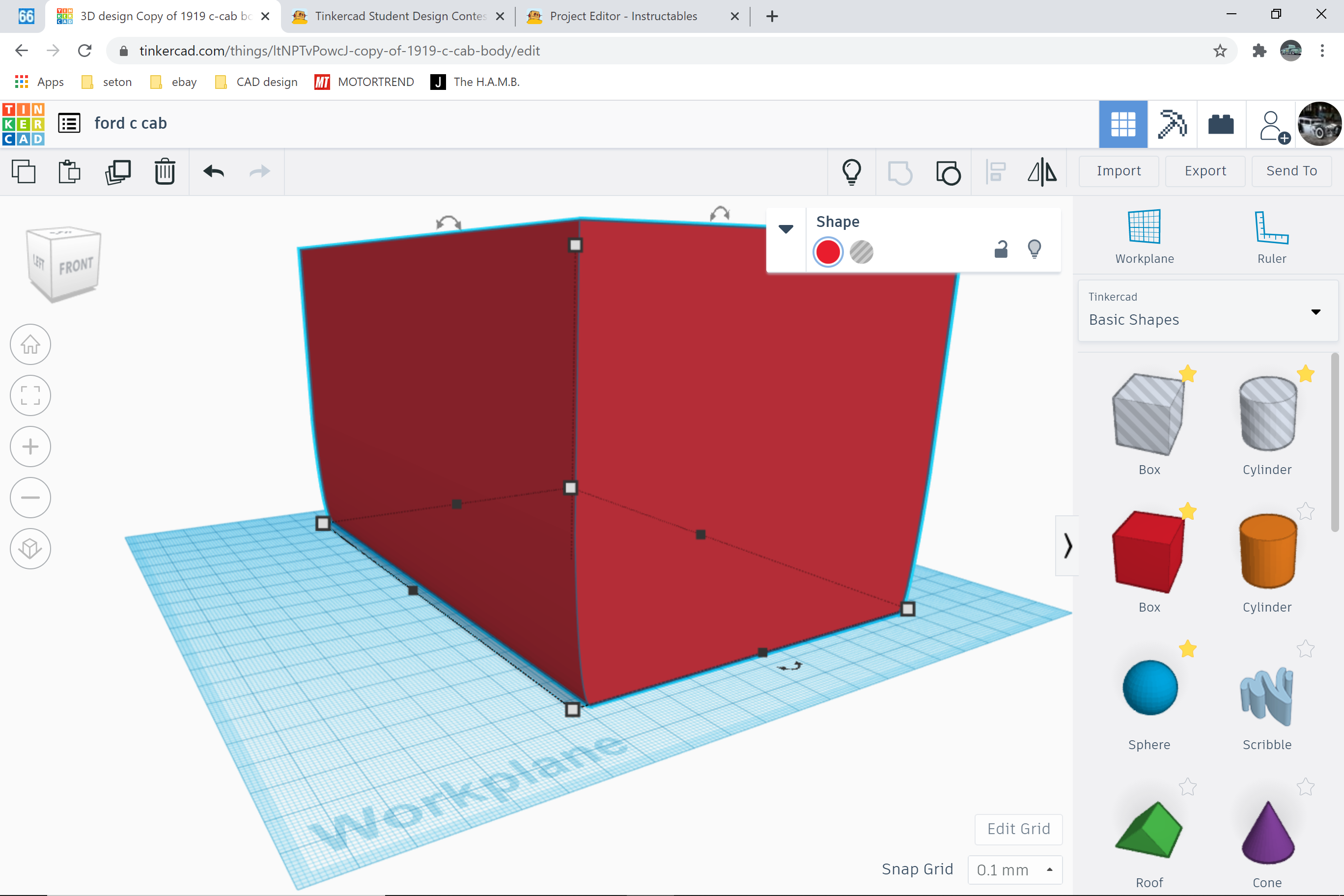Click the Mirror/Flip tool
The height and width of the screenshot is (896, 1344).
coord(1045,172)
